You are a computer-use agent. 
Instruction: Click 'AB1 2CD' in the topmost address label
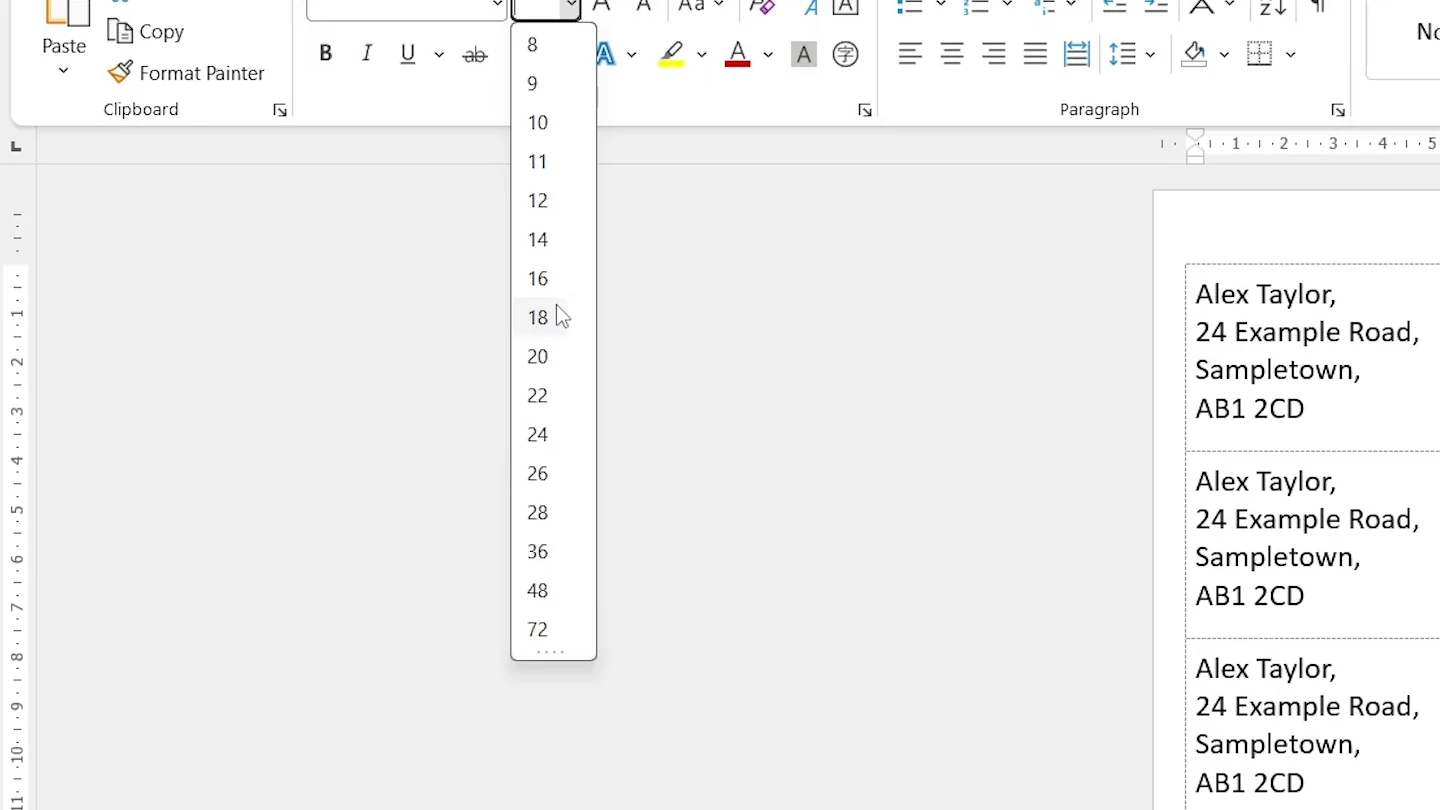[1250, 408]
